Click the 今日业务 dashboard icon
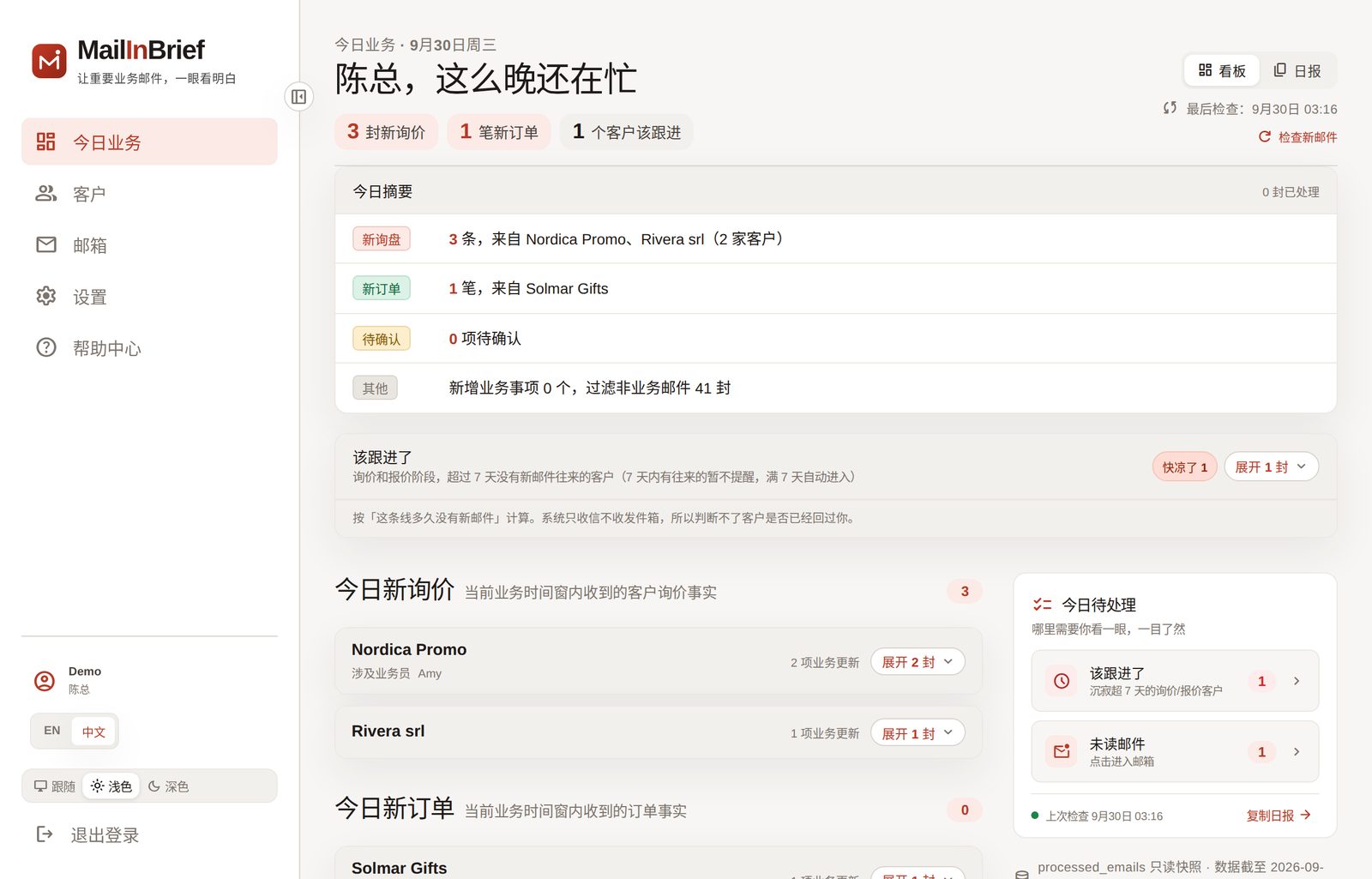 (x=46, y=141)
